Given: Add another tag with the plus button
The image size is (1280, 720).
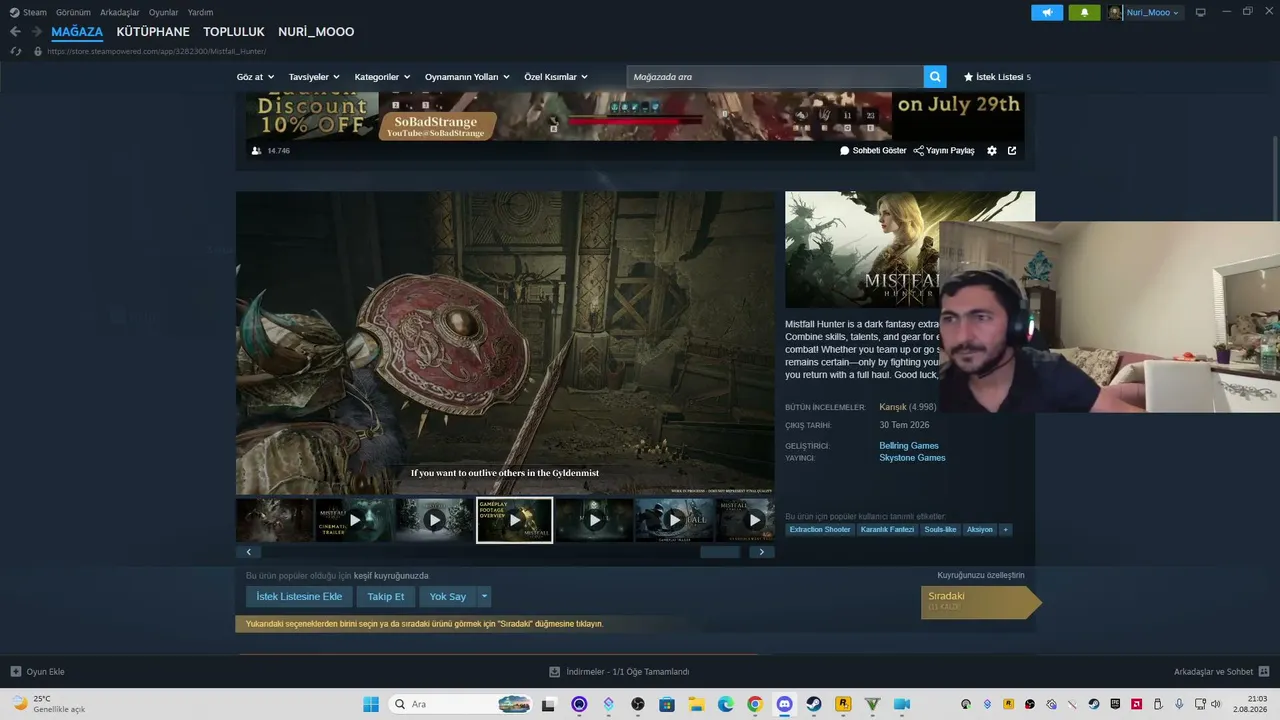Looking at the screenshot, I should (x=1005, y=529).
